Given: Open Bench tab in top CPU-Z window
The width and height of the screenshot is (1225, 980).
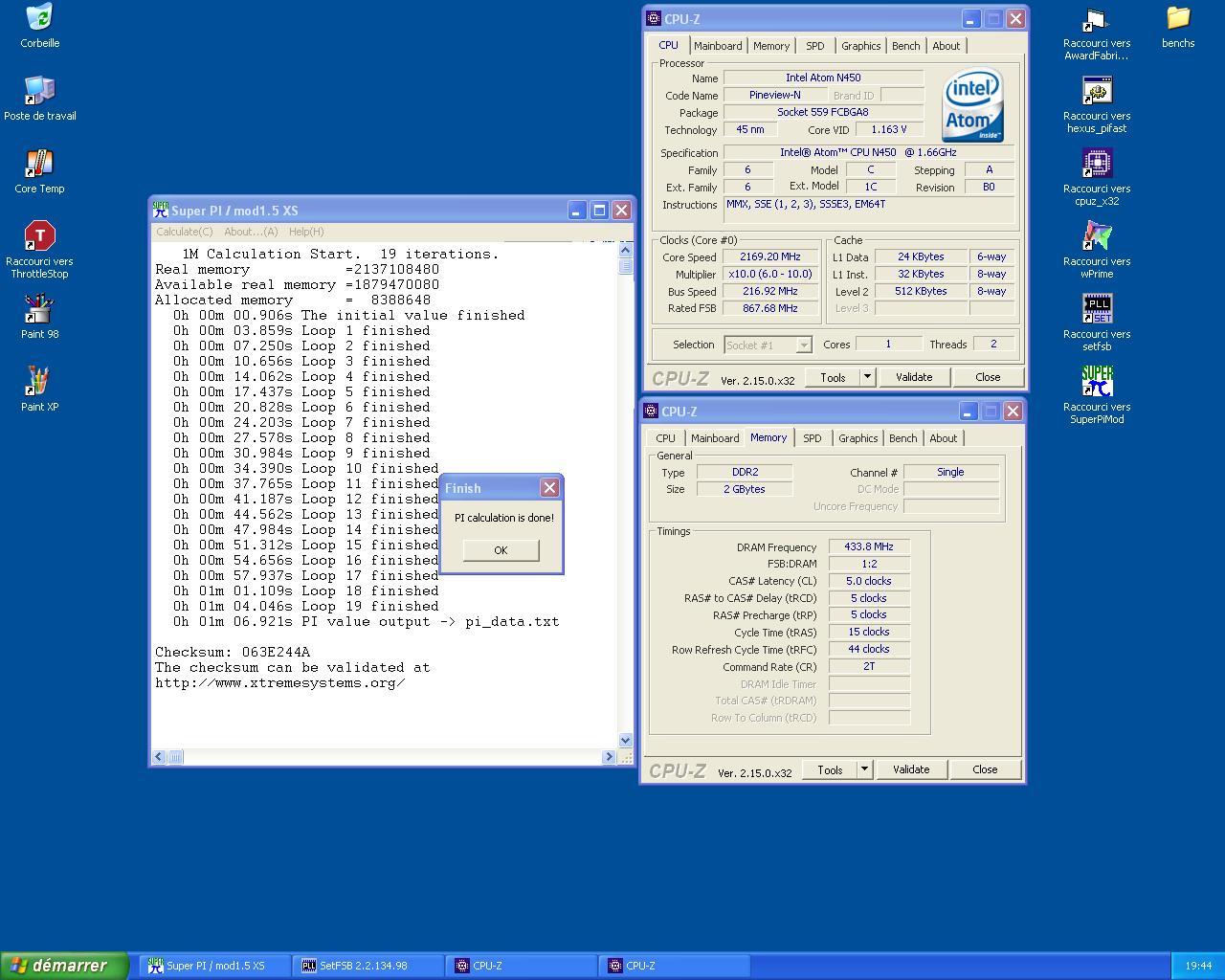Looking at the screenshot, I should (x=905, y=46).
